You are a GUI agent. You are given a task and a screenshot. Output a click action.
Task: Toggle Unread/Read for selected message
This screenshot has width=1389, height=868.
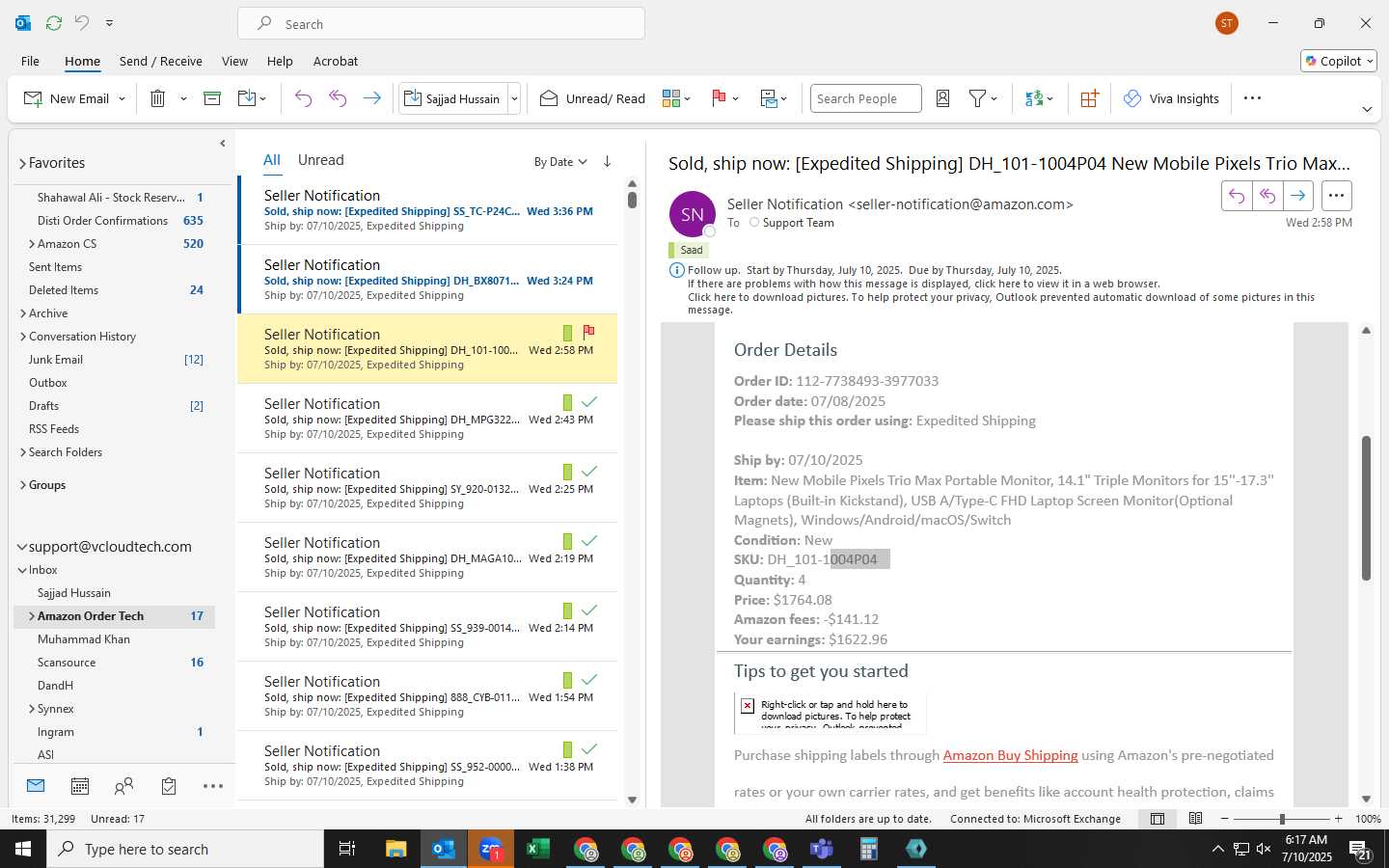592,98
